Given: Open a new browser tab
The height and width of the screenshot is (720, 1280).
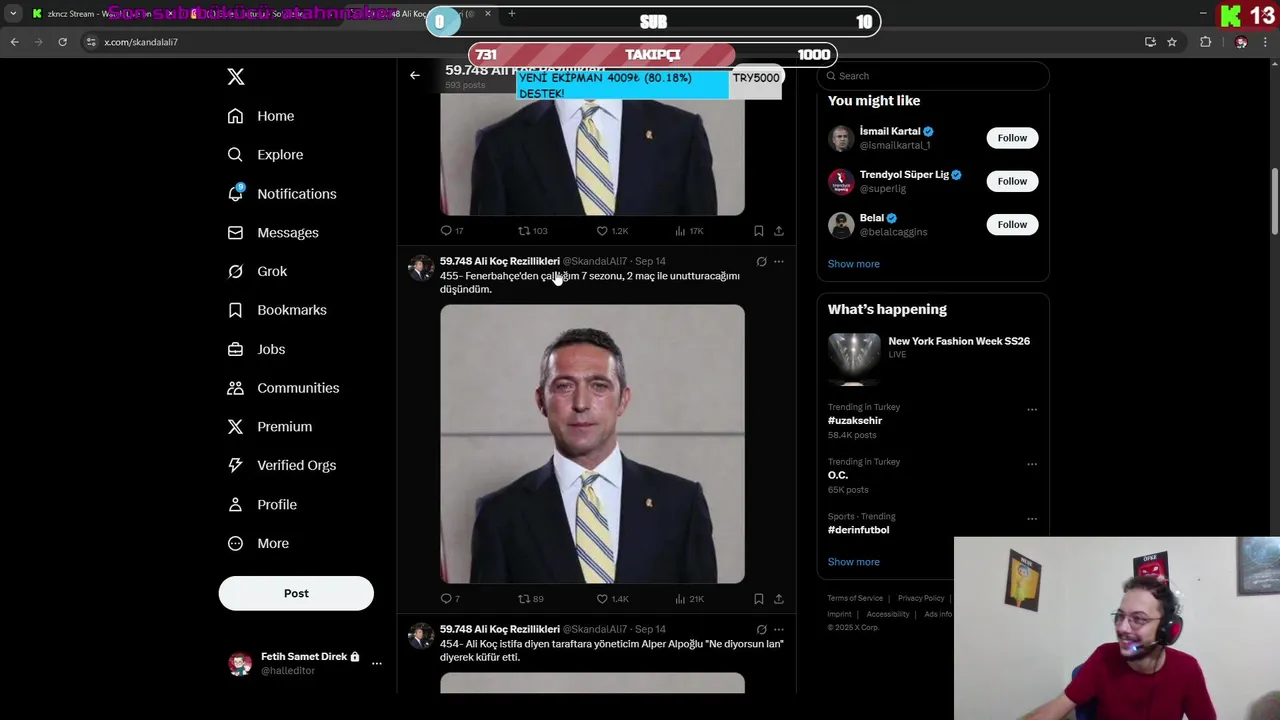Looking at the screenshot, I should click(511, 13).
